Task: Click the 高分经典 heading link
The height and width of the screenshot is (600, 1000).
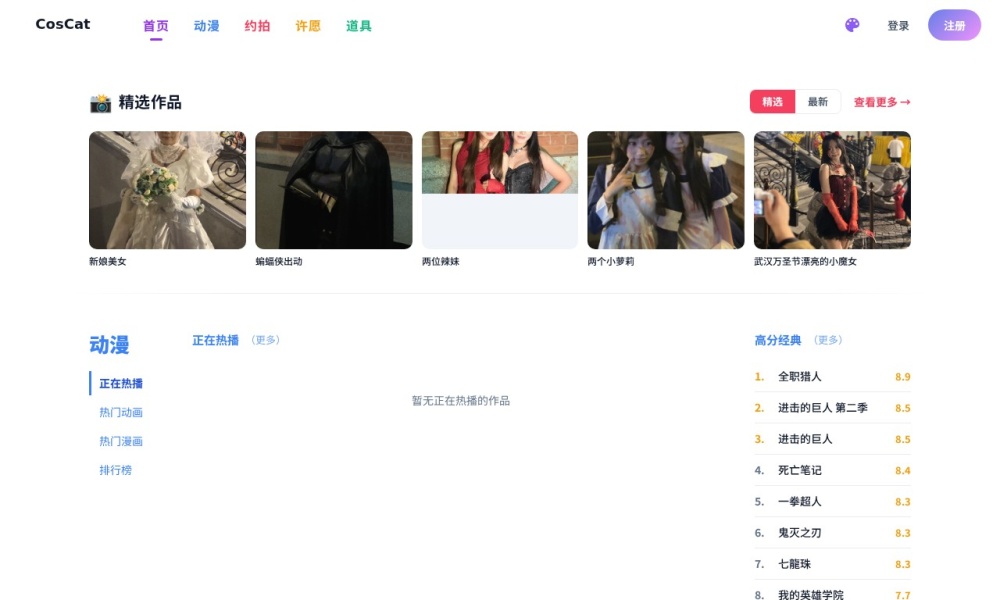Action: 778,340
